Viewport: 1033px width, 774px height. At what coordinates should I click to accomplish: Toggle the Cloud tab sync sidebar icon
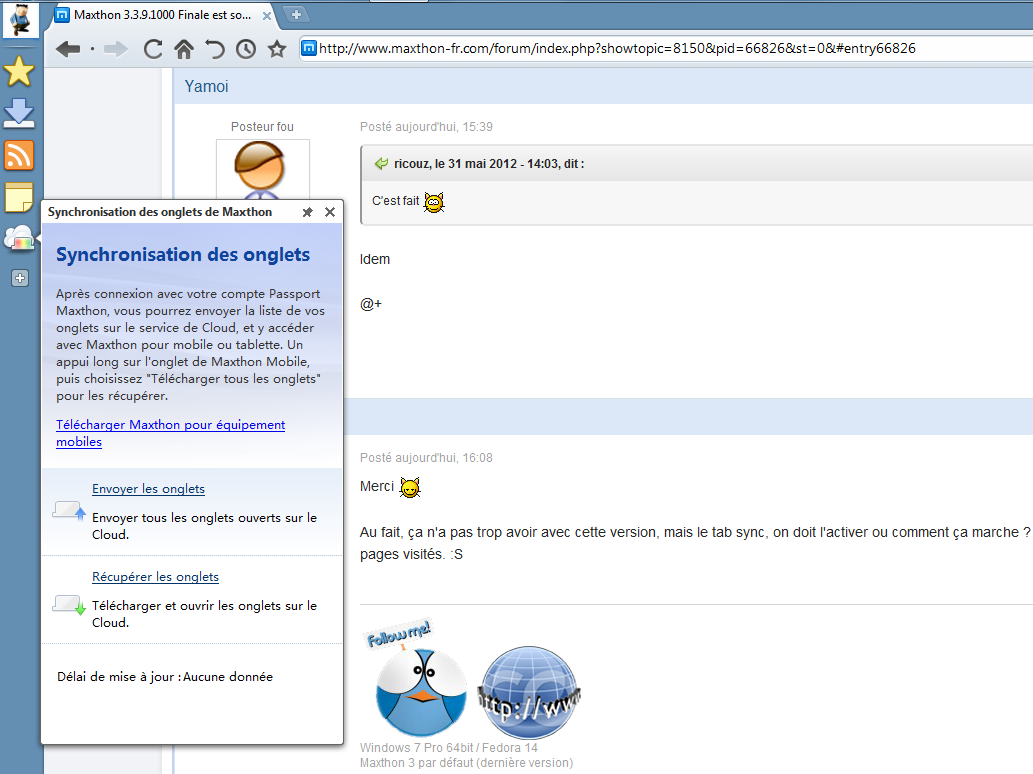click(x=19, y=238)
